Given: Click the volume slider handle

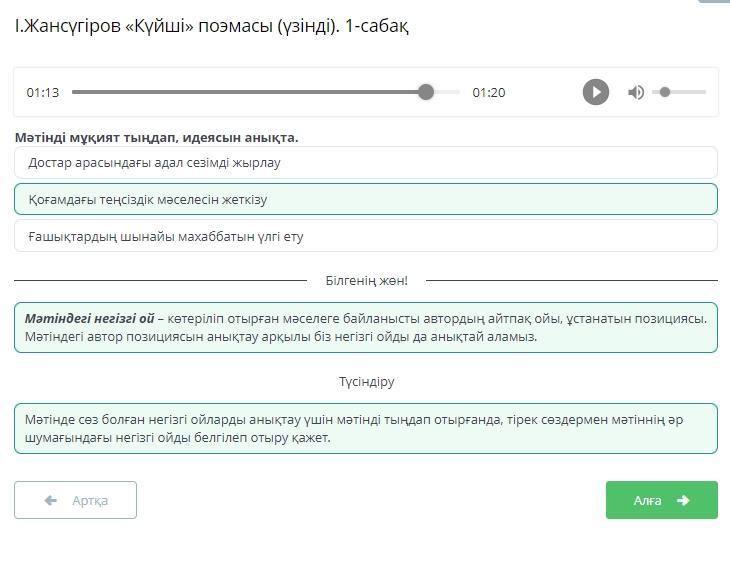Looking at the screenshot, I should (x=665, y=92).
